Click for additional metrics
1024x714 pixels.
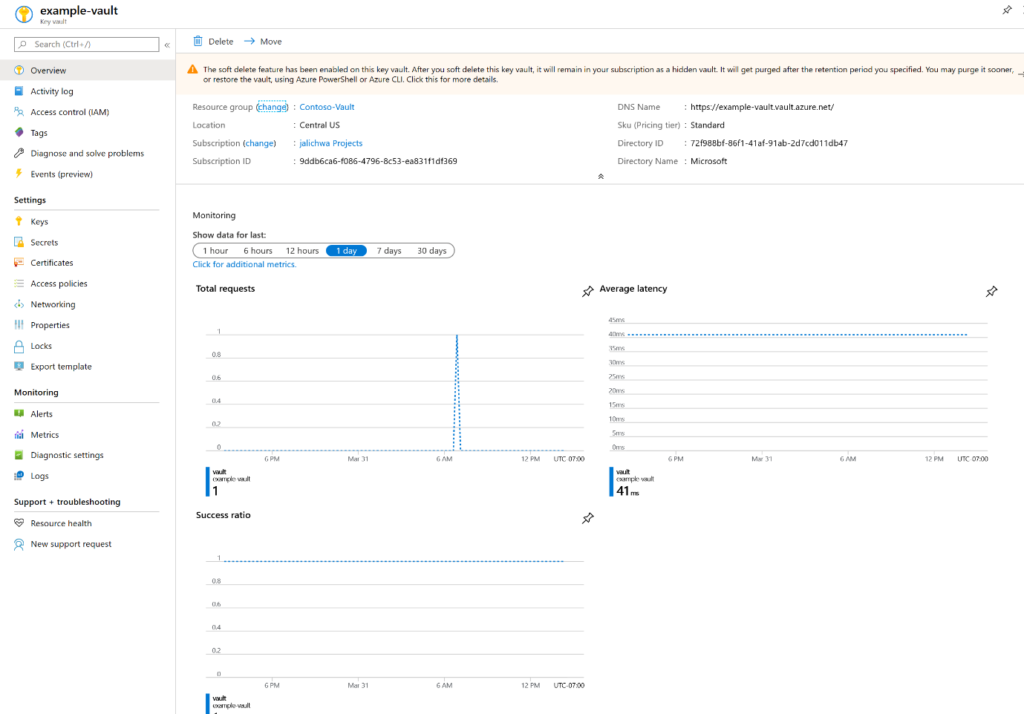click(x=245, y=264)
